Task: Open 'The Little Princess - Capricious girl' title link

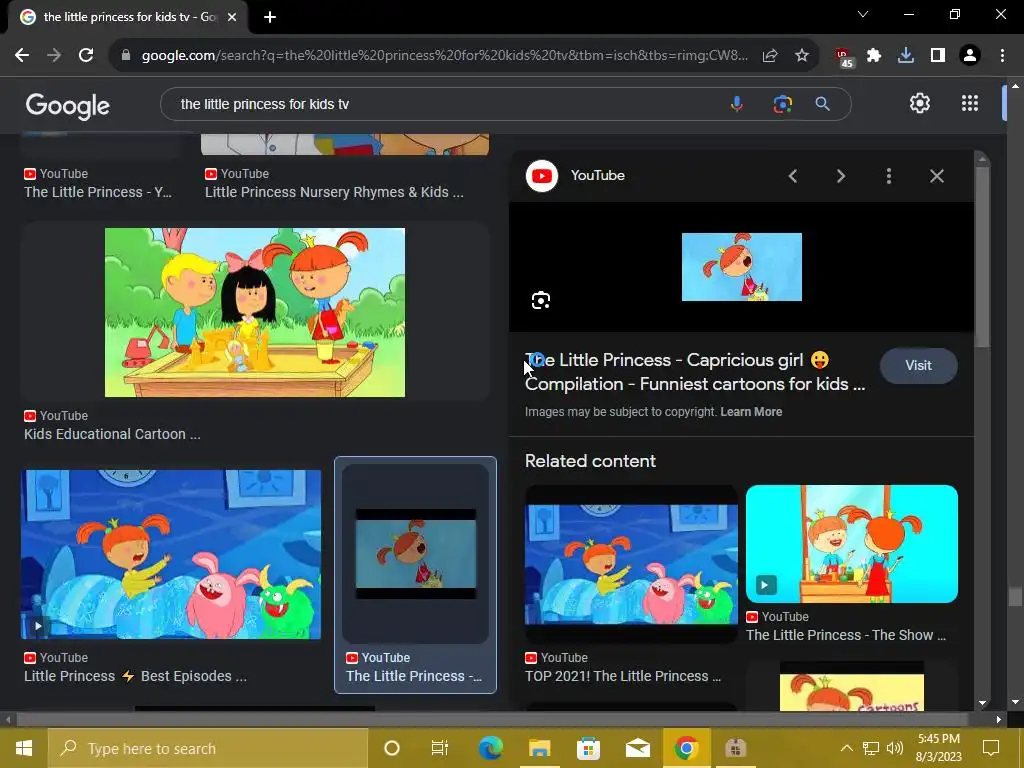Action: 695,372
